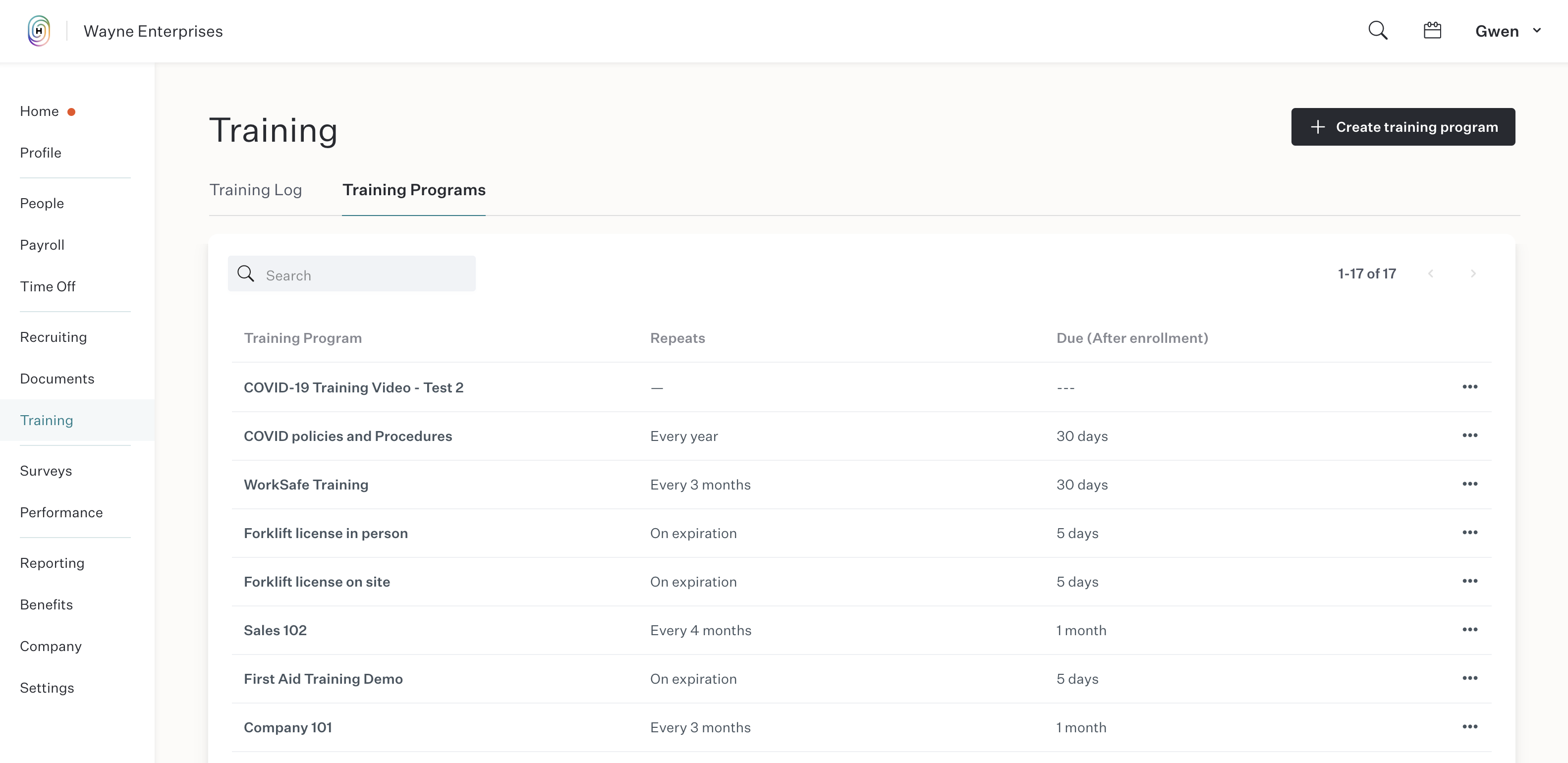Viewport: 1568px width, 763px height.
Task: Click 'On expiration' for First Aid Training Demo
Action: tap(693, 679)
